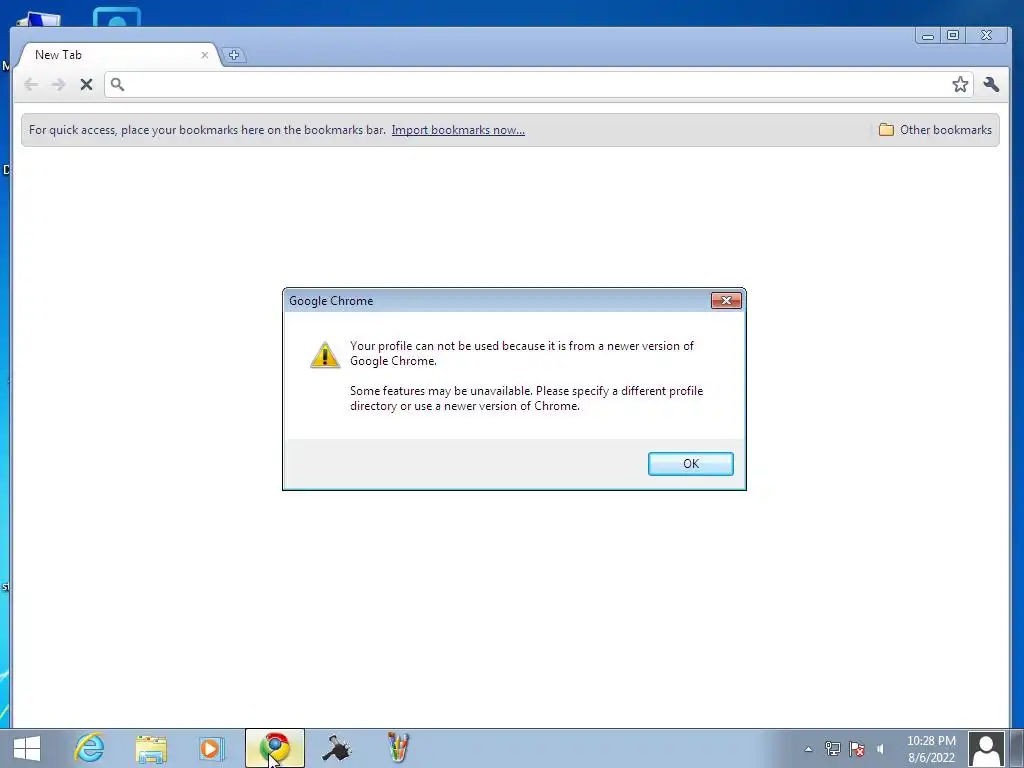
Task: Click the 'Your profile can not be used' message
Action: pos(522,353)
